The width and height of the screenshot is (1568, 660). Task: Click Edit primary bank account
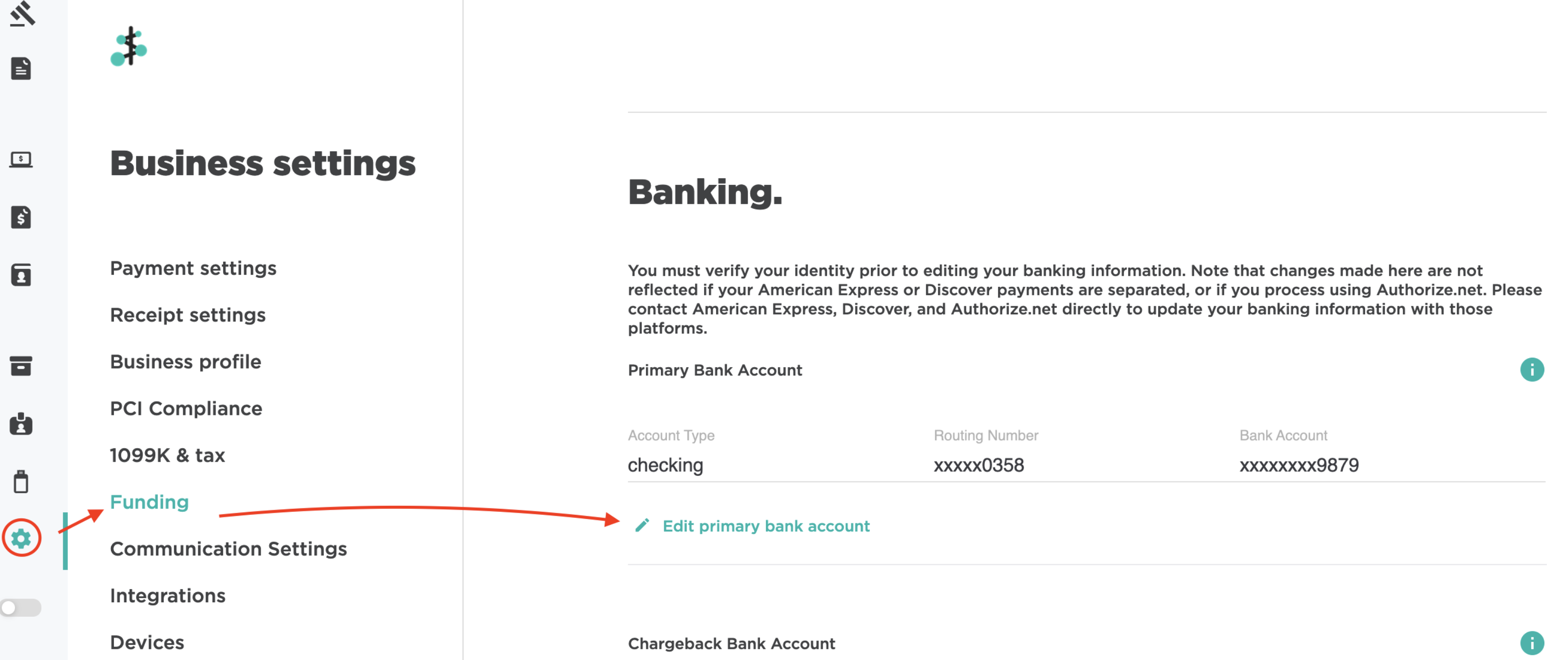tap(766, 526)
